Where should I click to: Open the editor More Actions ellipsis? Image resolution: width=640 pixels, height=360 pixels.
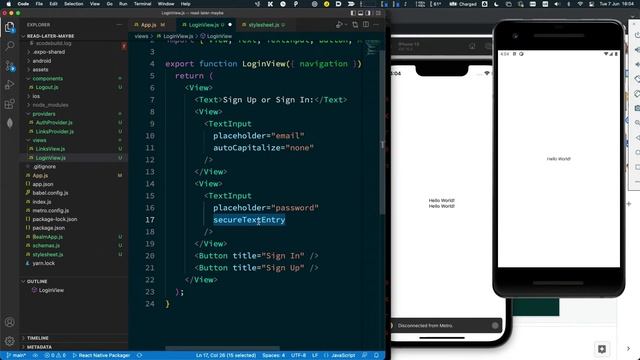tap(376, 25)
